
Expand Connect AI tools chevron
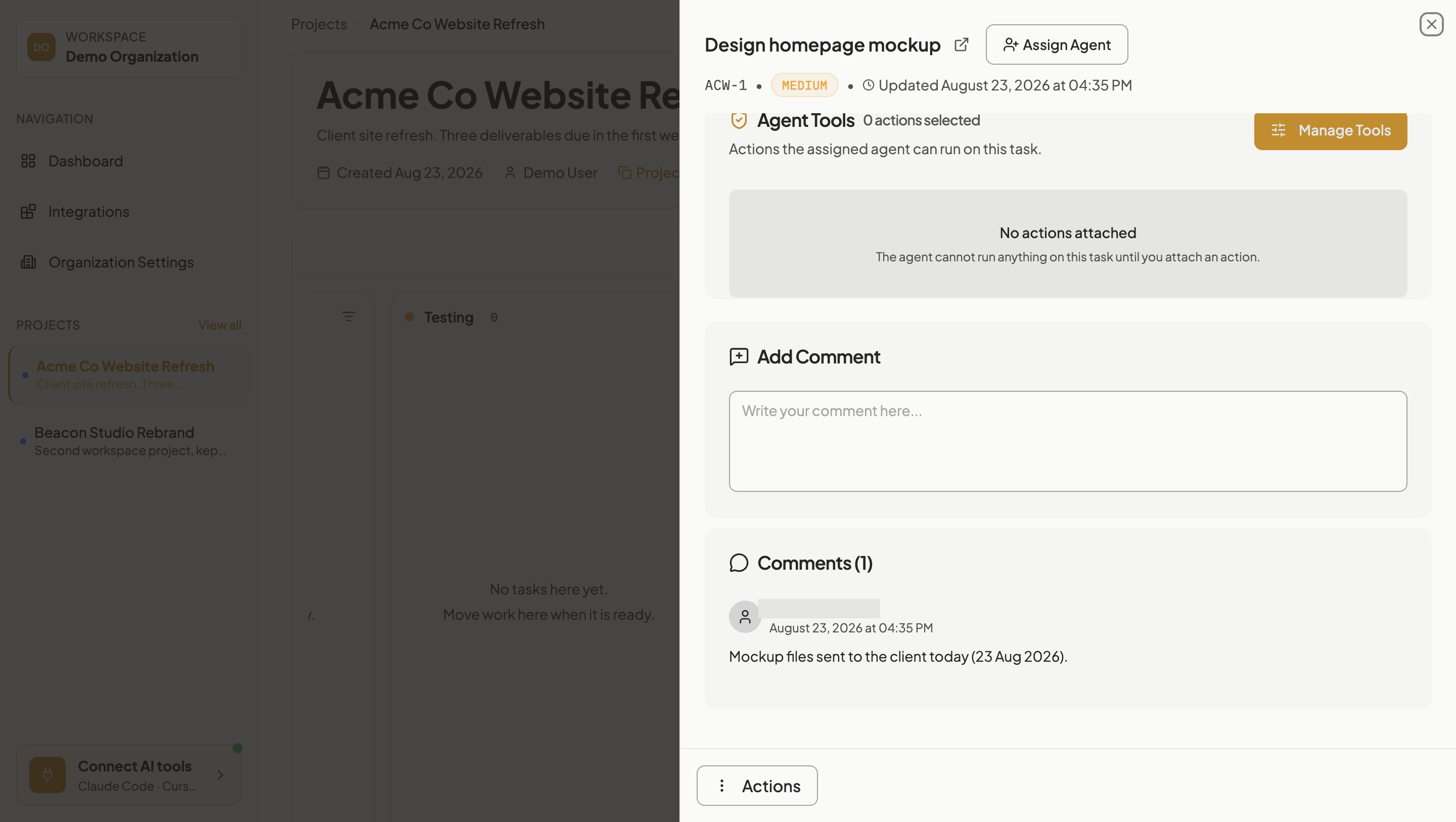click(x=220, y=775)
